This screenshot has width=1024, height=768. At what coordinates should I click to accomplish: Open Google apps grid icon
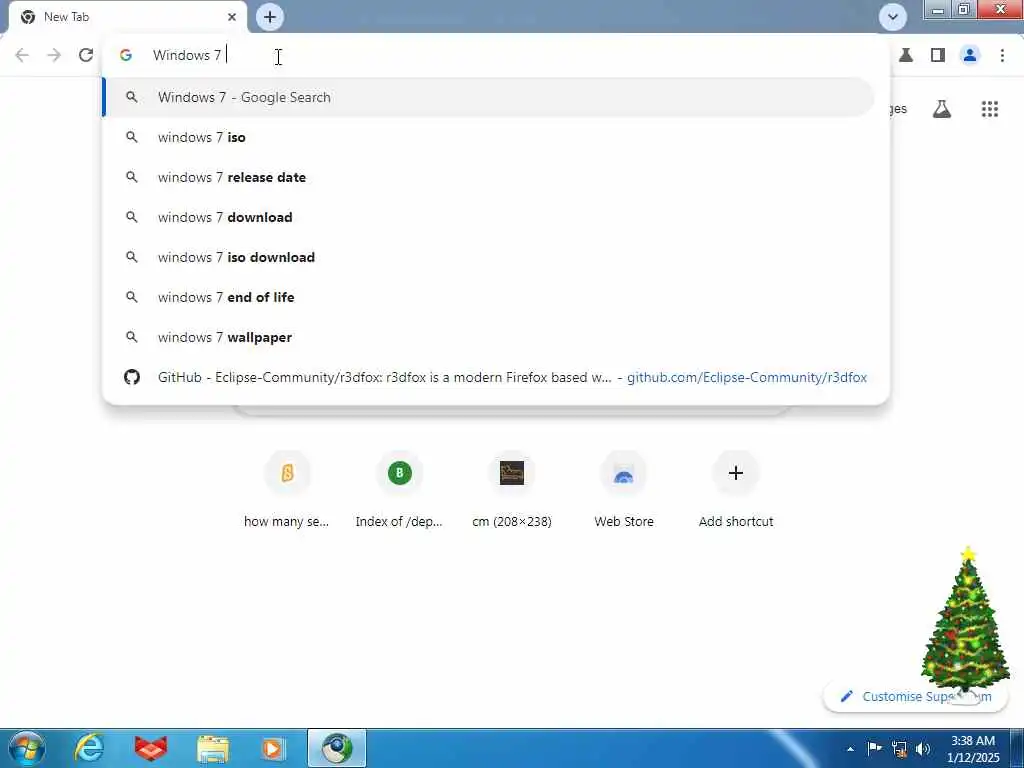pos(990,109)
